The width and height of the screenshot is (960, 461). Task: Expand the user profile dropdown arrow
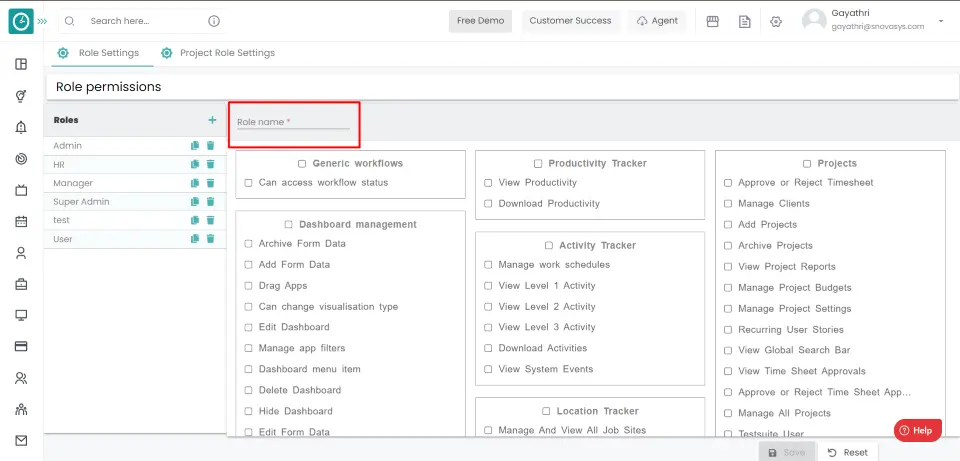(x=940, y=21)
